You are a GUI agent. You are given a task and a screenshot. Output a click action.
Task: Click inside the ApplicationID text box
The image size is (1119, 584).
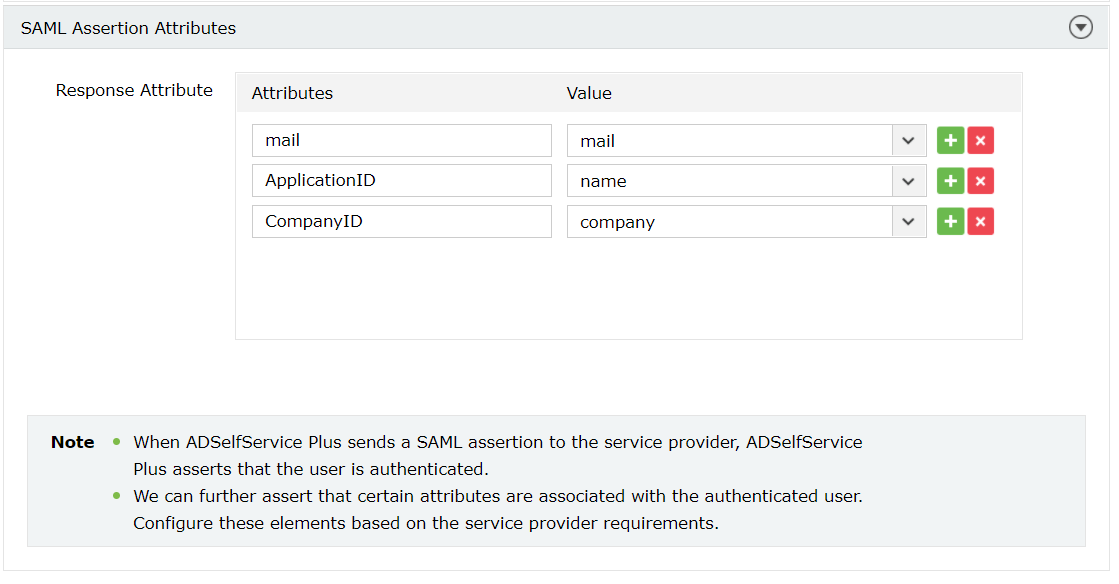(x=401, y=180)
